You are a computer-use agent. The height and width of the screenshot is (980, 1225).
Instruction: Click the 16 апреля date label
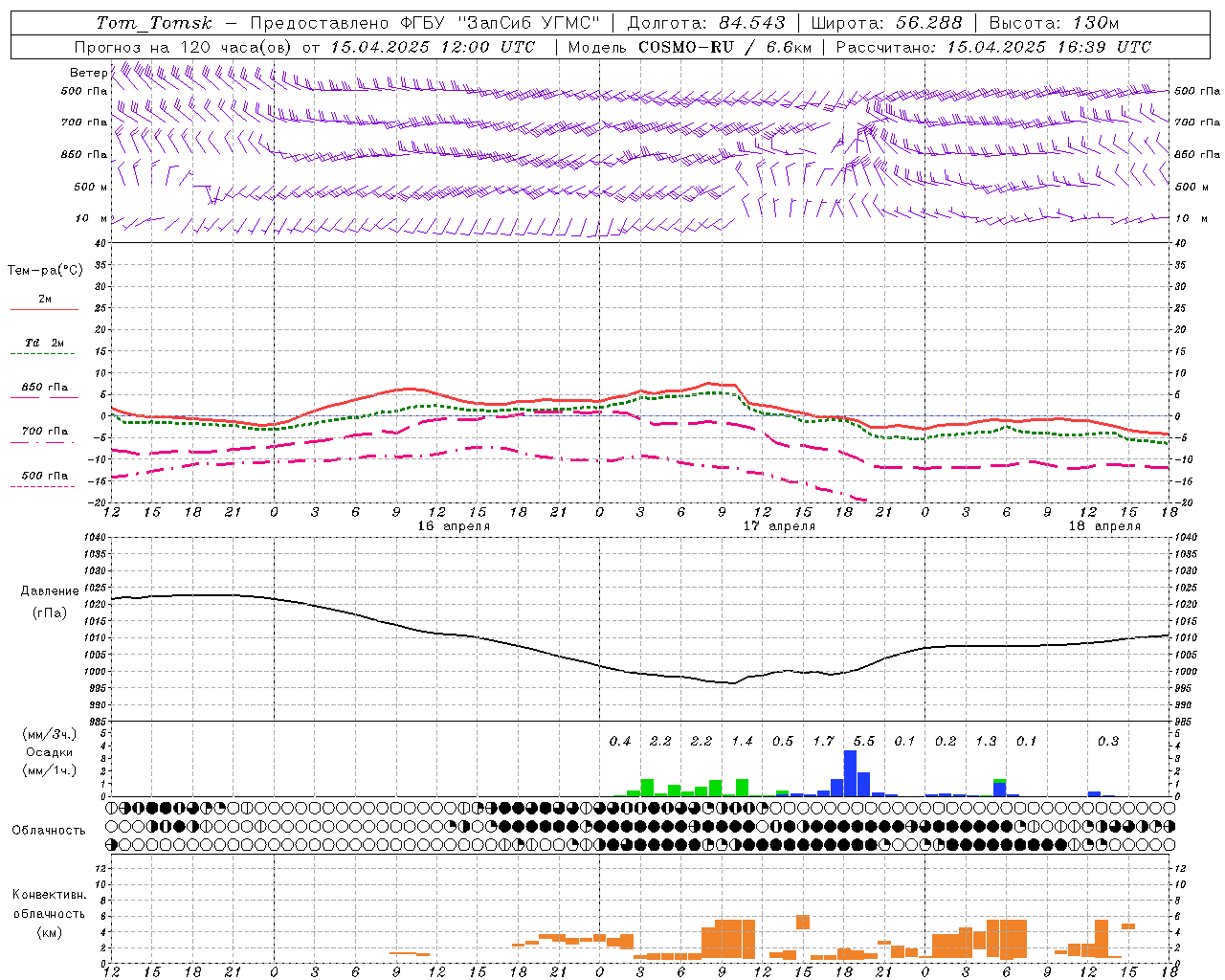[454, 526]
